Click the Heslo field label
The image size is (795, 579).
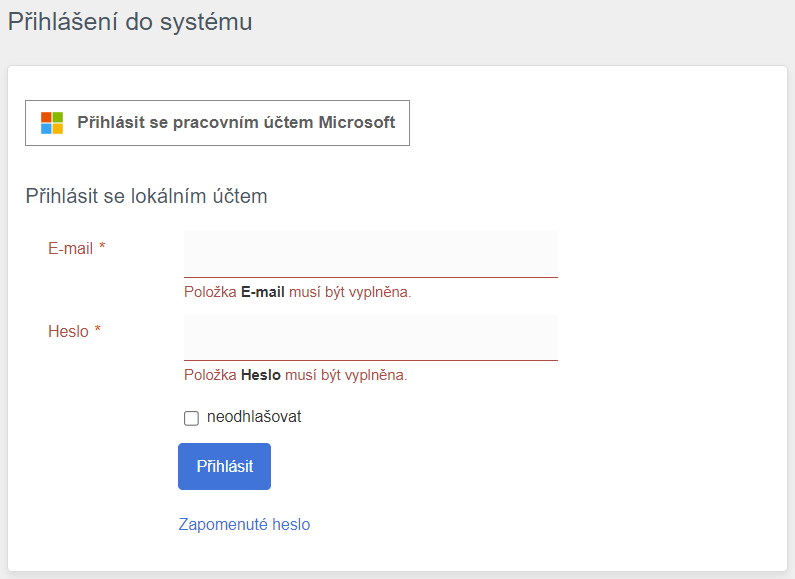pos(68,331)
